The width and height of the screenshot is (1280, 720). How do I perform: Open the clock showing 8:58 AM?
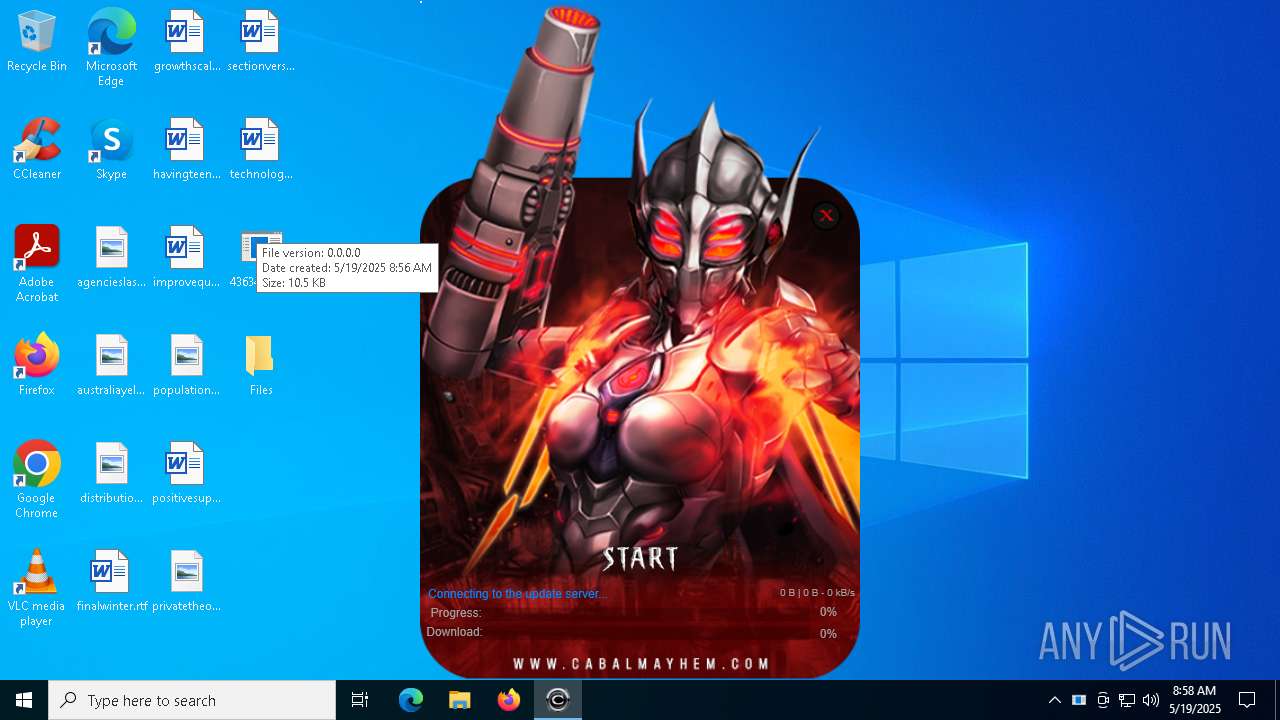coord(1195,700)
